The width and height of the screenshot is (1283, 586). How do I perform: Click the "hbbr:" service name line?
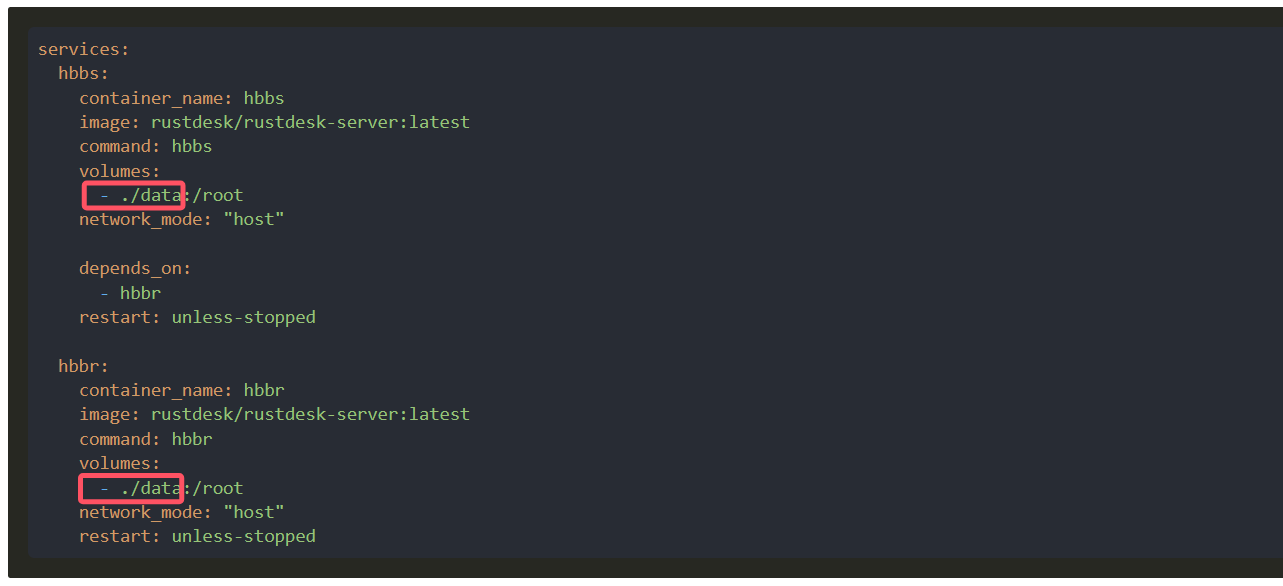point(84,366)
